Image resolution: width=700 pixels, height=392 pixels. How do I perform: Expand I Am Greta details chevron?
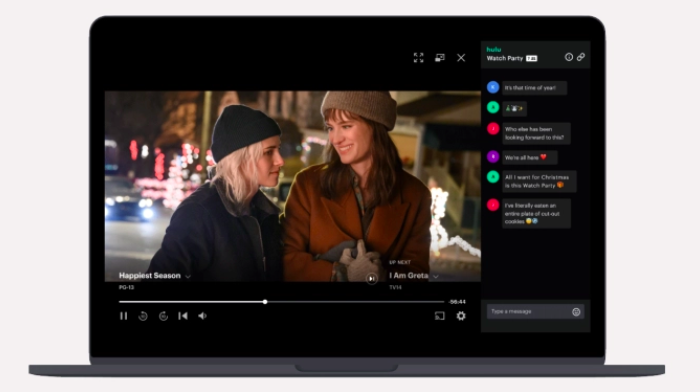436,277
